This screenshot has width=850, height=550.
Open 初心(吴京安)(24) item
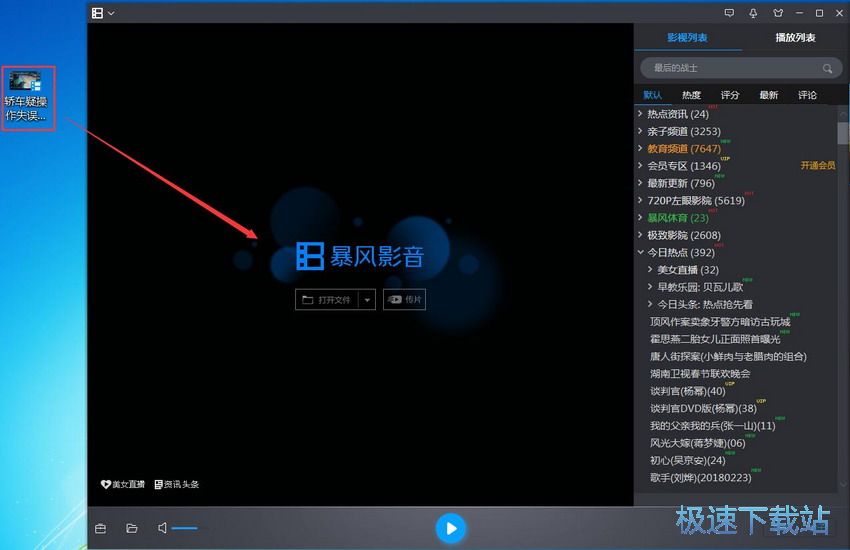(687, 461)
